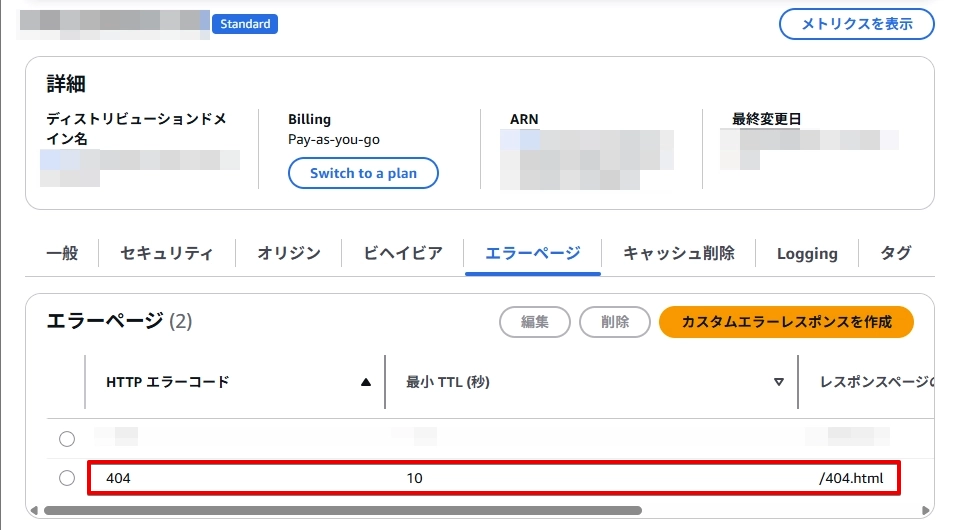956x530 pixels.
Task: Click the HTTP エラーコード column header
Action: [x=168, y=382]
